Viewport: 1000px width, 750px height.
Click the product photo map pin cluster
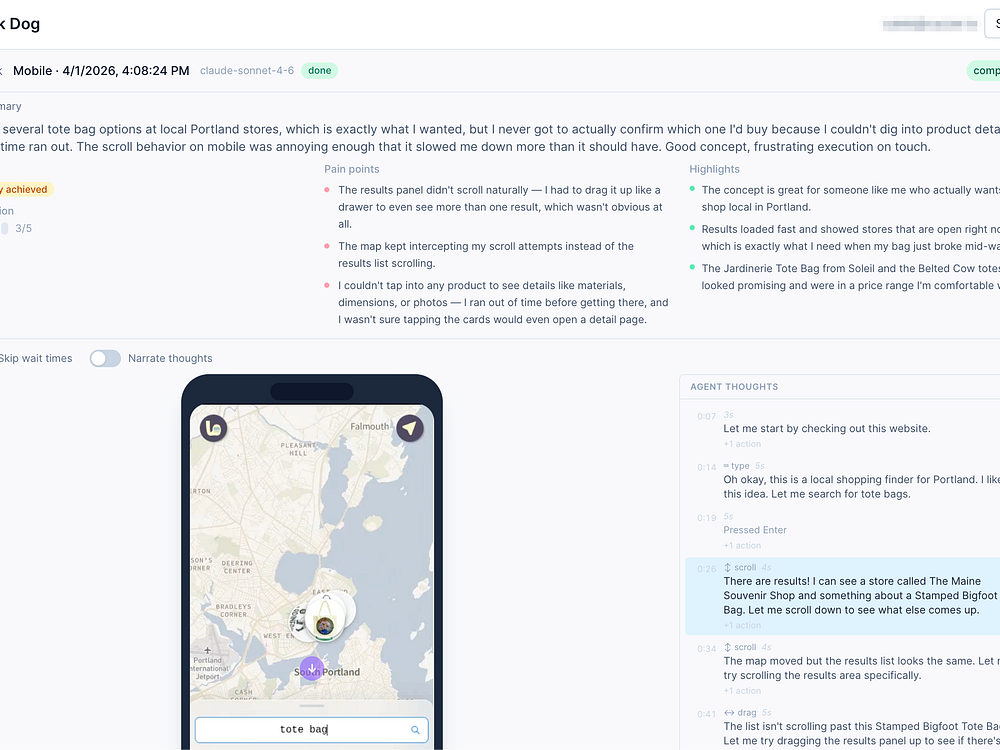pos(324,617)
